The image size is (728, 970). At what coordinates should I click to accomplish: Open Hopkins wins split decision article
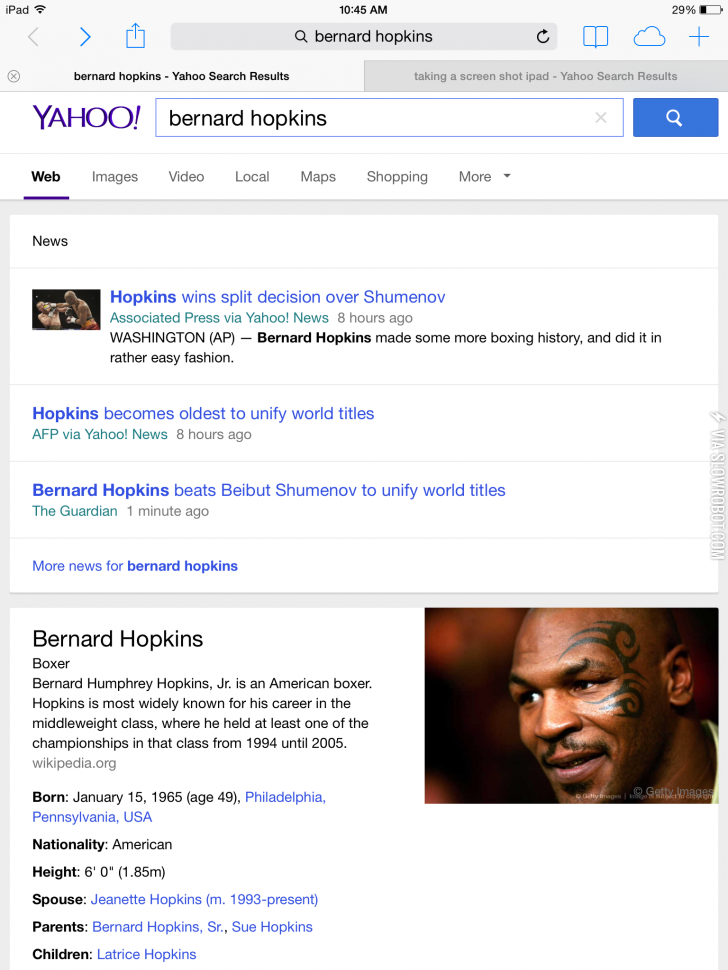pyautogui.click(x=277, y=297)
